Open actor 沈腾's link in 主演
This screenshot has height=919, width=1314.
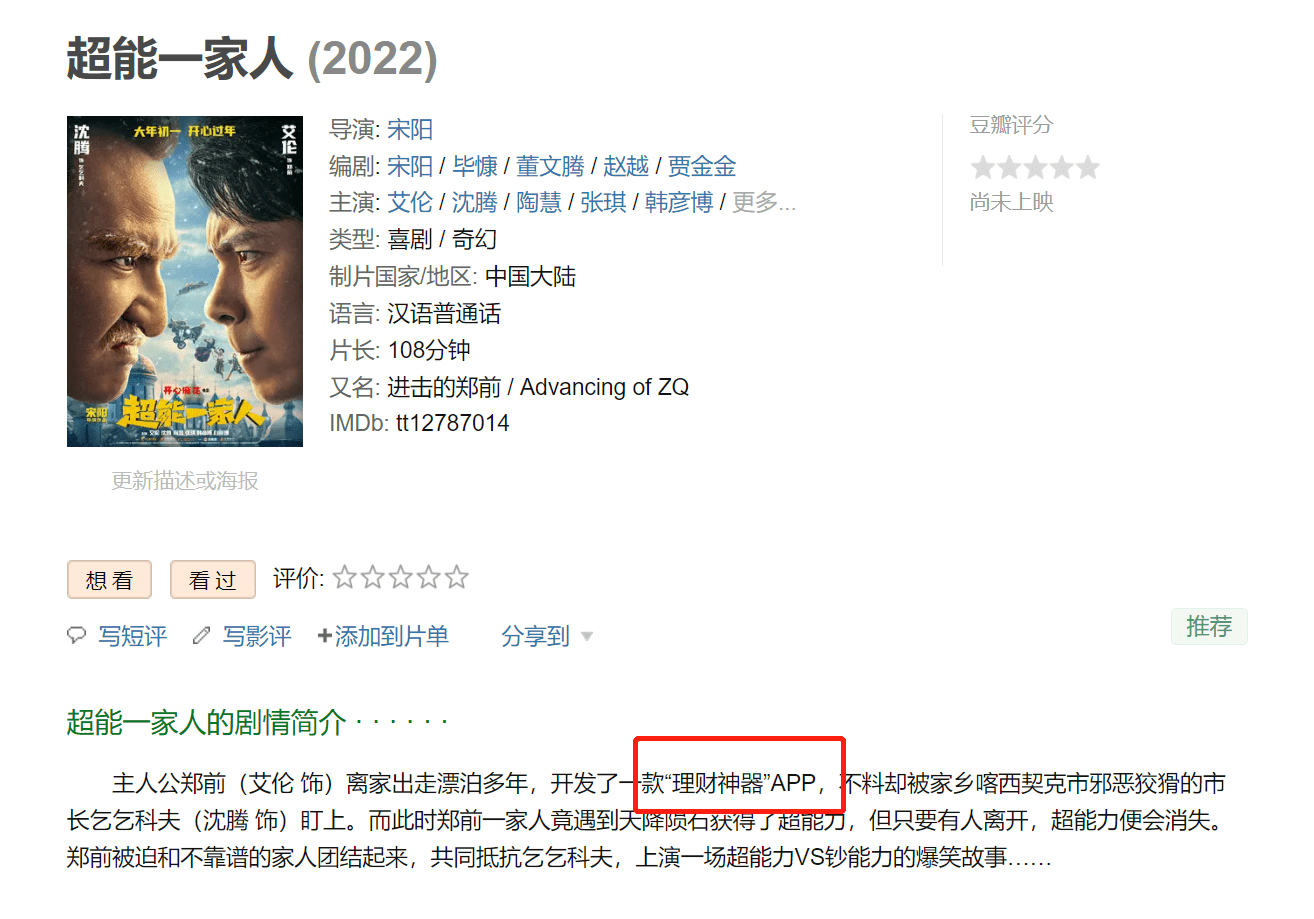click(474, 202)
